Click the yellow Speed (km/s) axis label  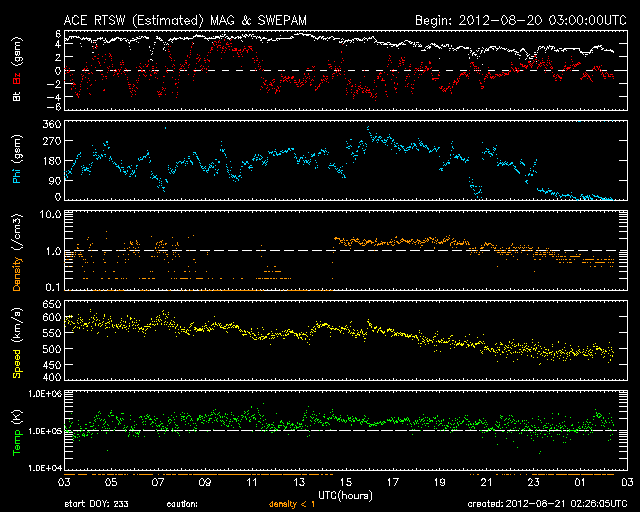(x=17, y=343)
